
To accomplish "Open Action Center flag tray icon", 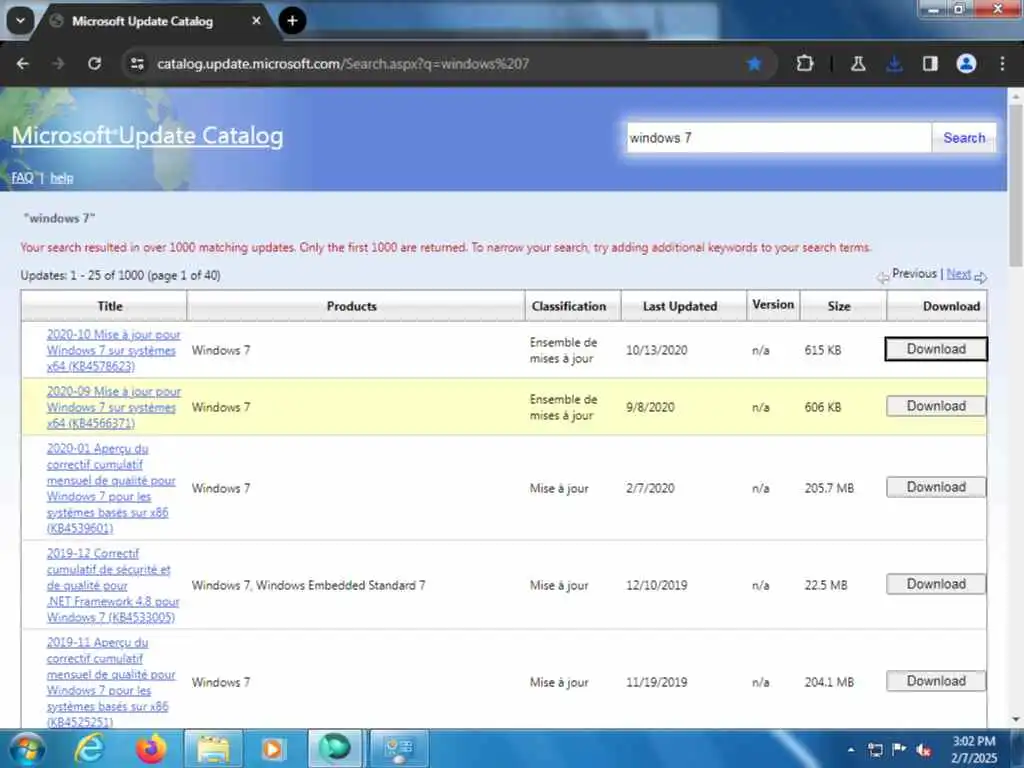I will pos(899,749).
